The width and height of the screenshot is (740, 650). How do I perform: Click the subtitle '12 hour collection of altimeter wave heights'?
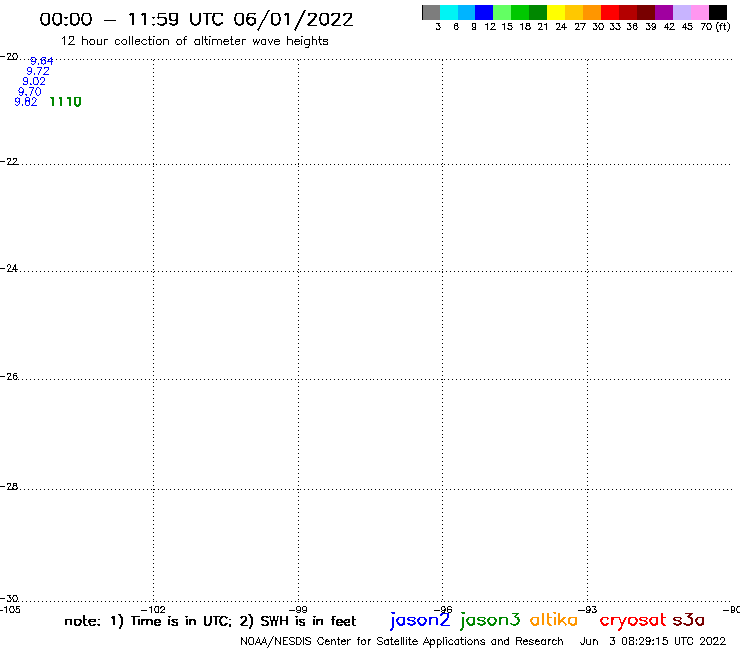pyautogui.click(x=194, y=41)
